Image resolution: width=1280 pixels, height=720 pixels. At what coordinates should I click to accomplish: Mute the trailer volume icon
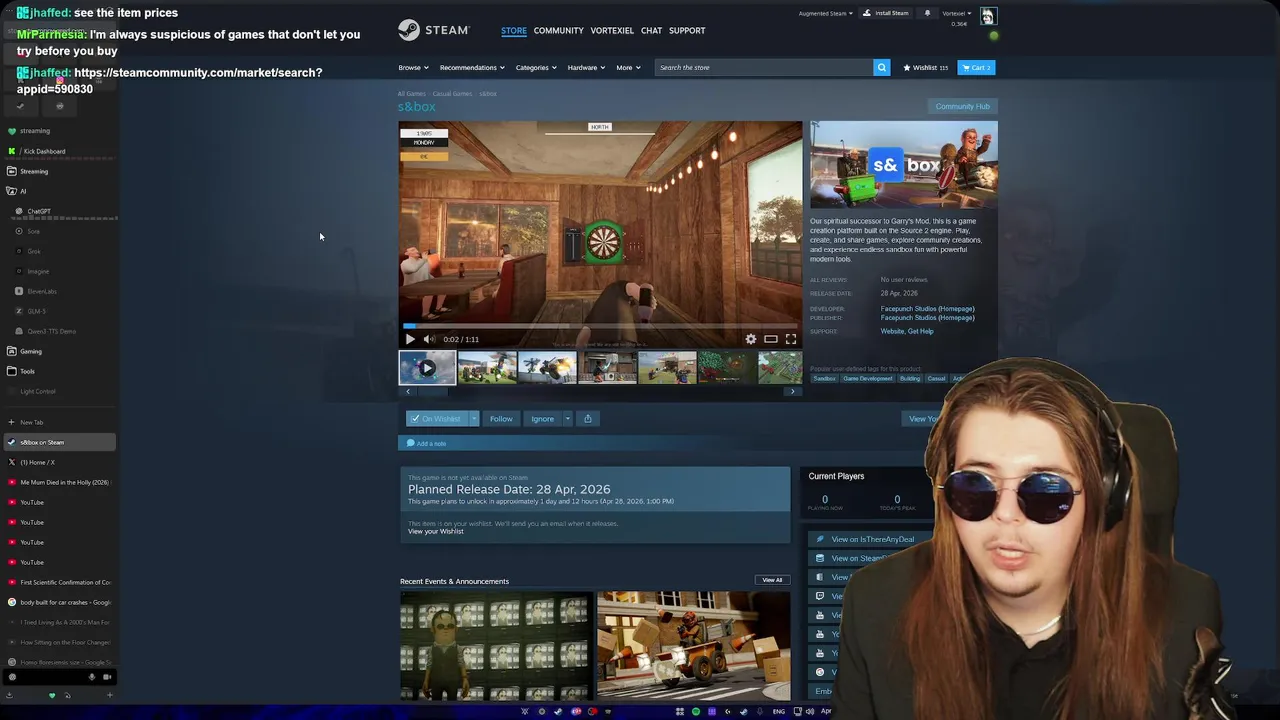[x=430, y=339]
